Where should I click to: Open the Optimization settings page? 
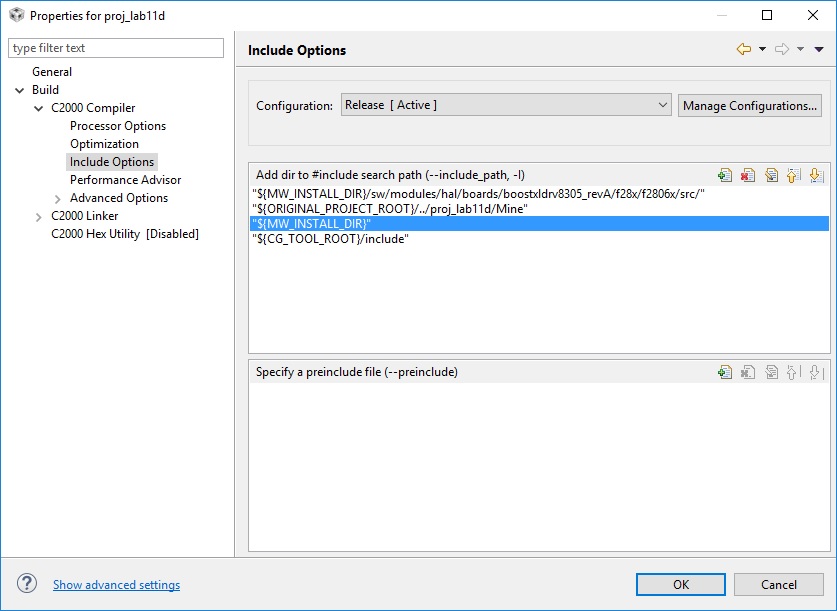pos(104,144)
